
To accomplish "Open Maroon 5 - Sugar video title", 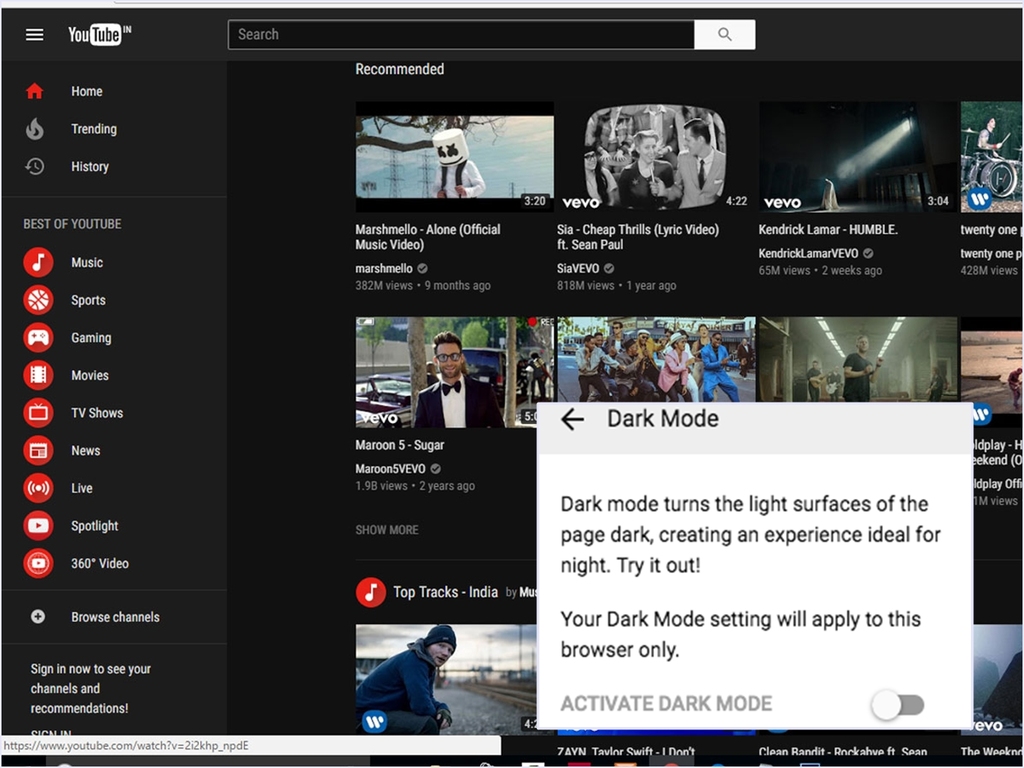I will [400, 445].
